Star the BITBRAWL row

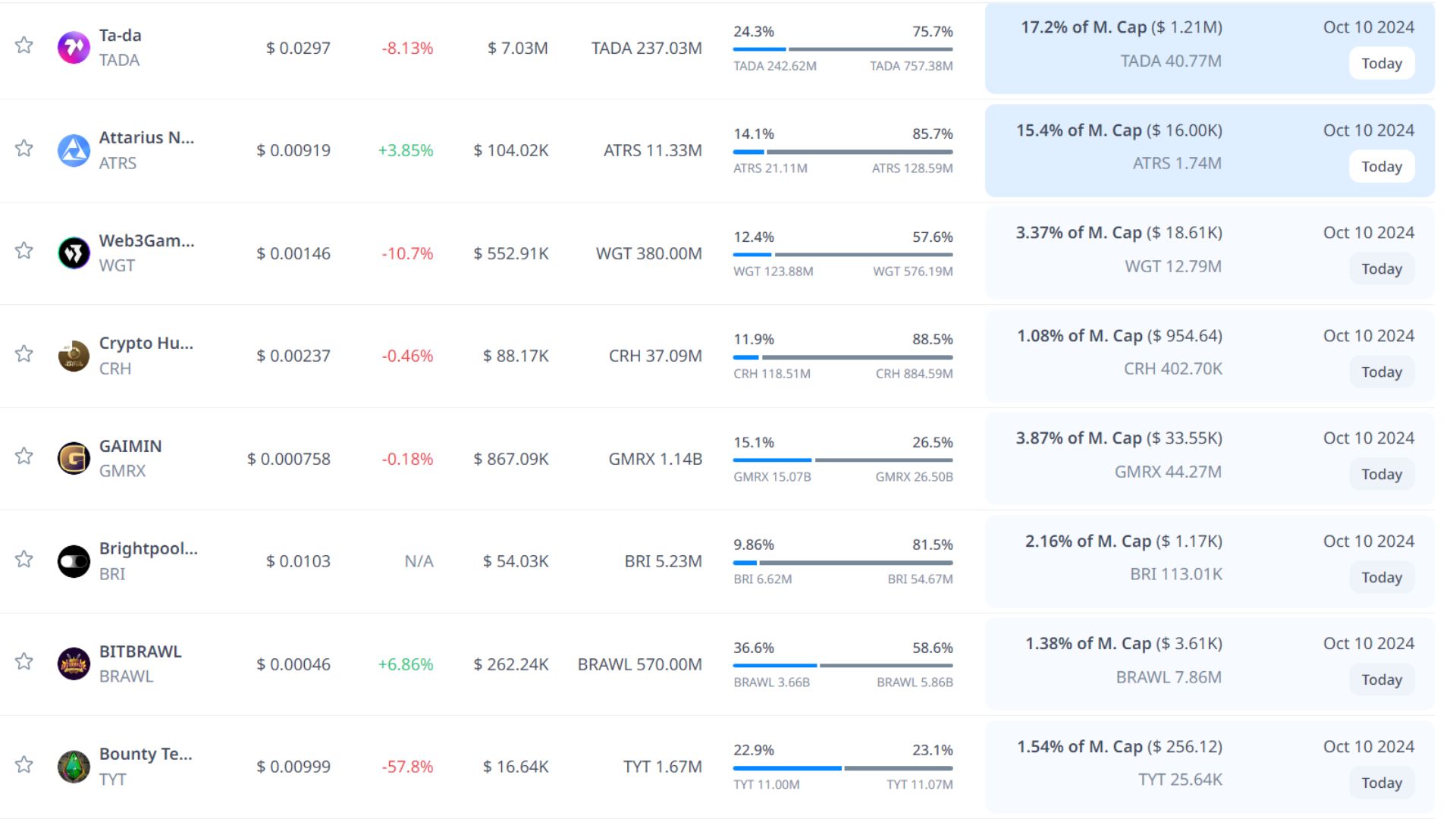[24, 662]
